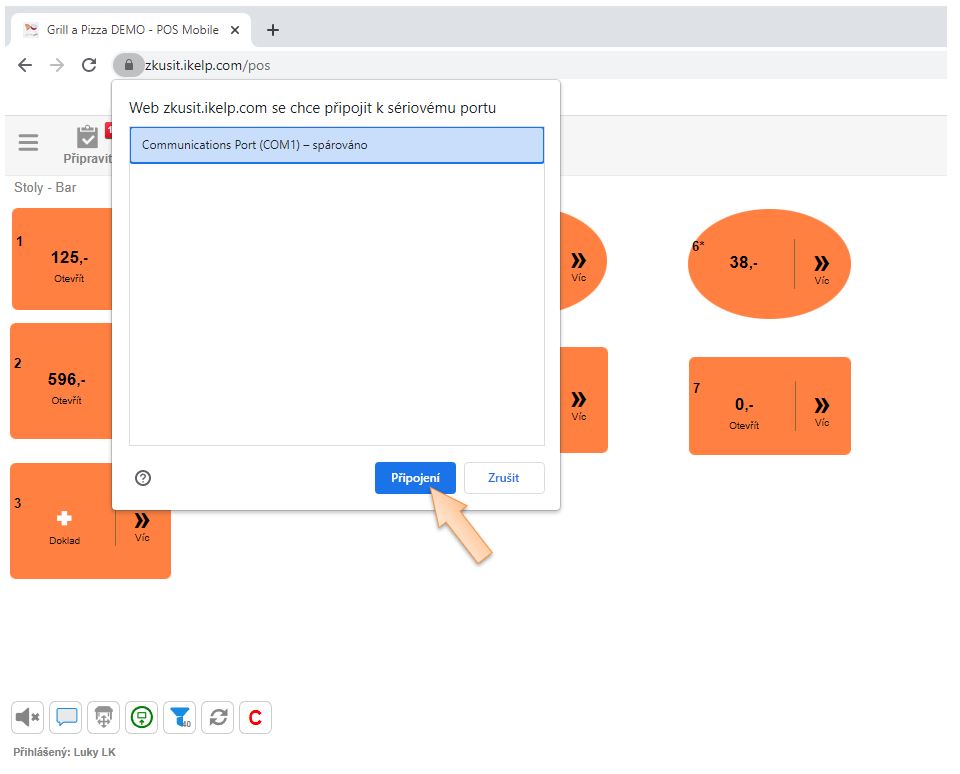The width and height of the screenshot is (960, 774).
Task: Expand Víc on oval table 6
Action: click(822, 267)
